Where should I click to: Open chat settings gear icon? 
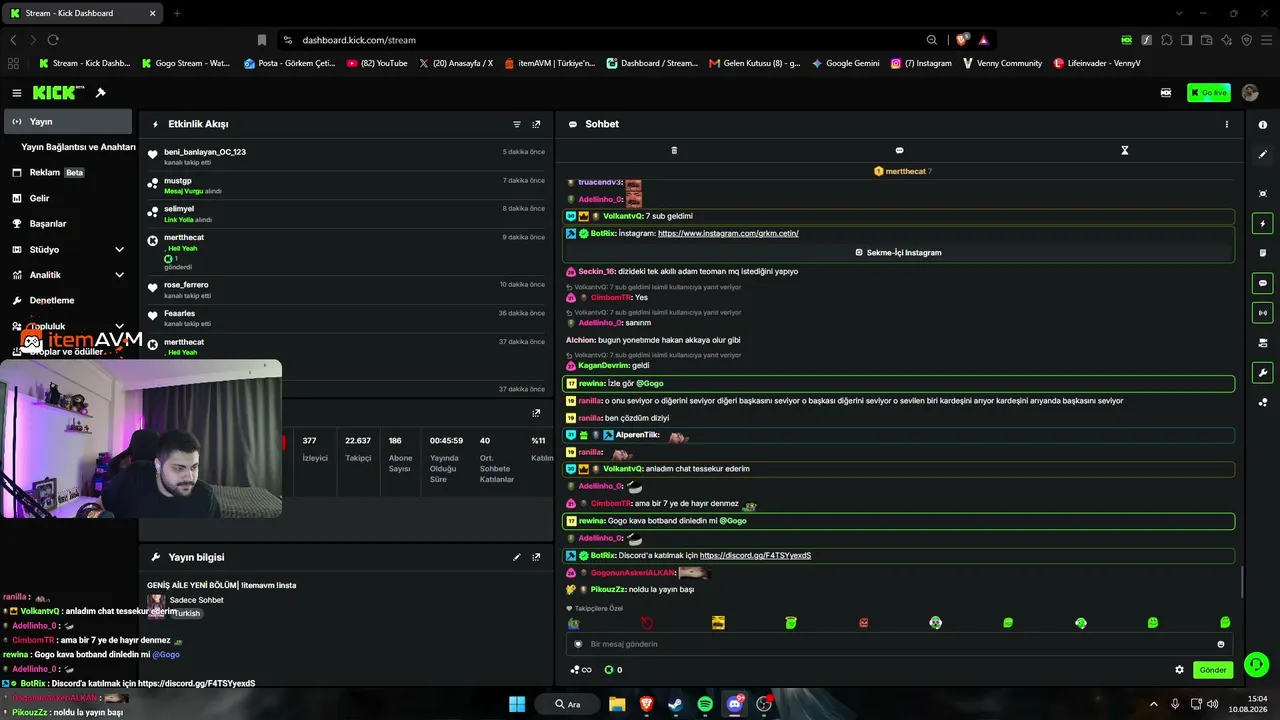click(x=1179, y=670)
